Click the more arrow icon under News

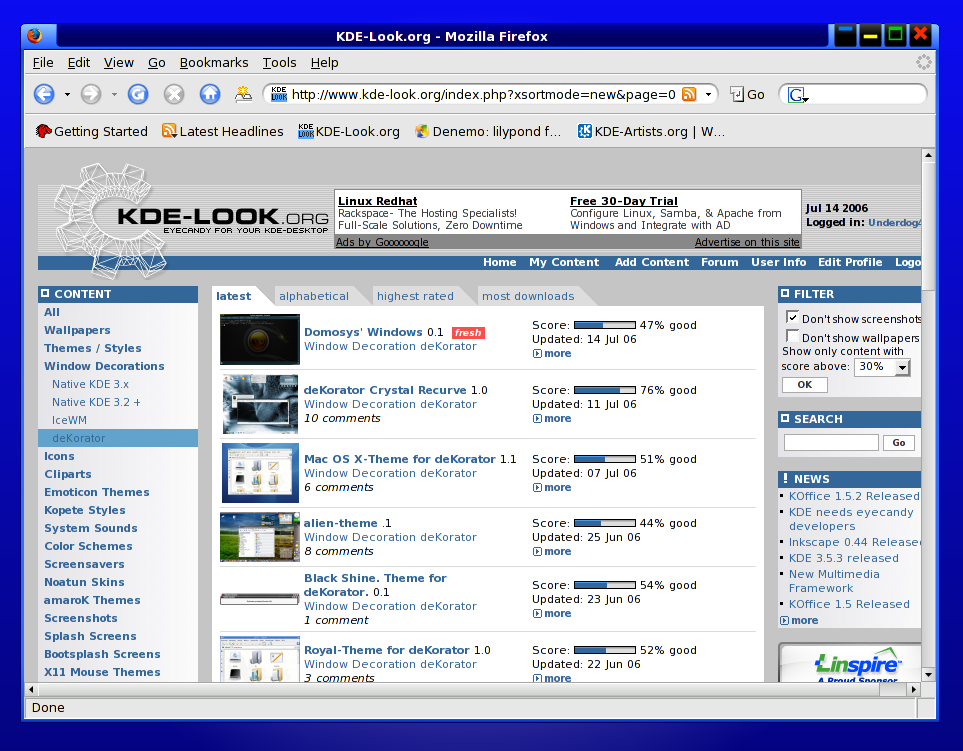(784, 621)
